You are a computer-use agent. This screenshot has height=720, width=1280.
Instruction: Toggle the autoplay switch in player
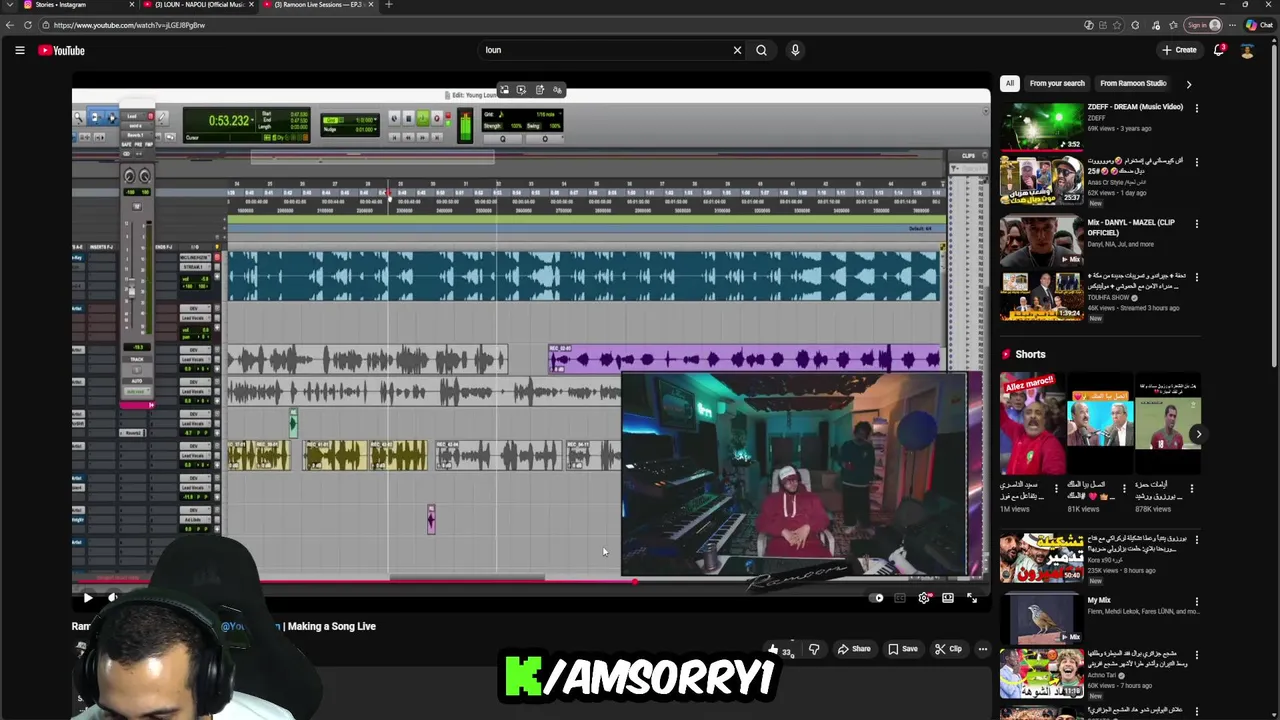point(878,598)
